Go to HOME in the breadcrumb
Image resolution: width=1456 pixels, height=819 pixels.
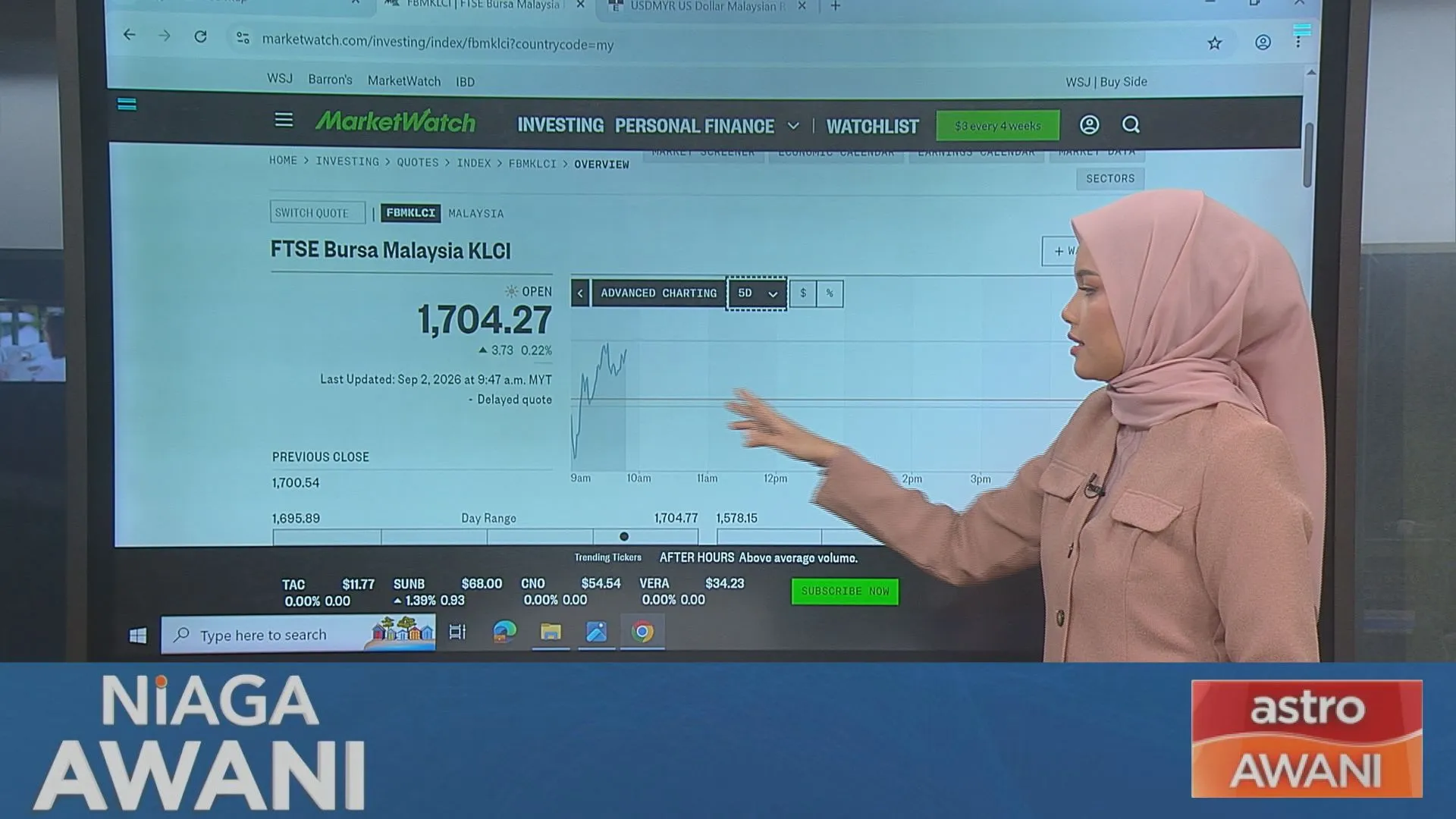[283, 160]
